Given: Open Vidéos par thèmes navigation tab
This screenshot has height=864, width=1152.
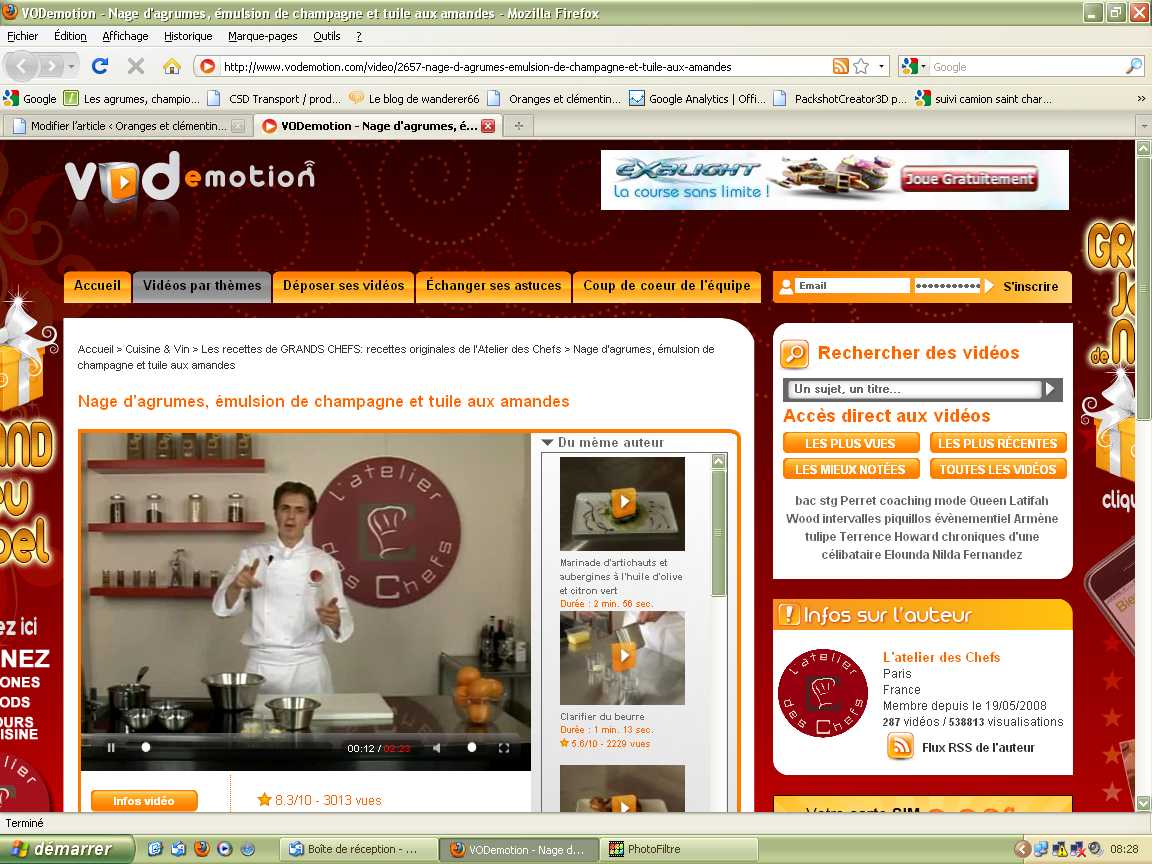Looking at the screenshot, I should coord(202,286).
